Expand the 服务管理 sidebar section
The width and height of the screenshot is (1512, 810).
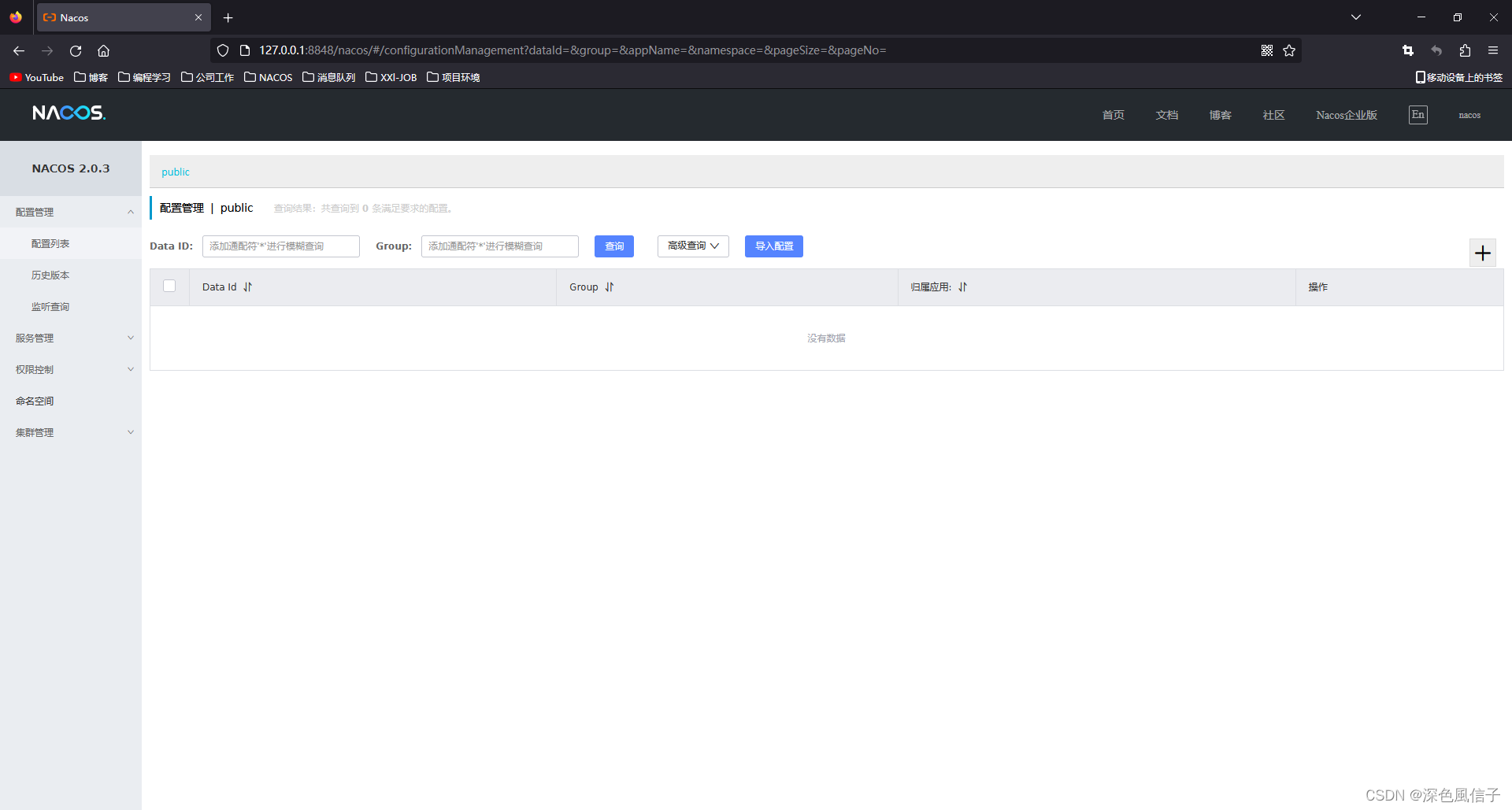tap(71, 338)
